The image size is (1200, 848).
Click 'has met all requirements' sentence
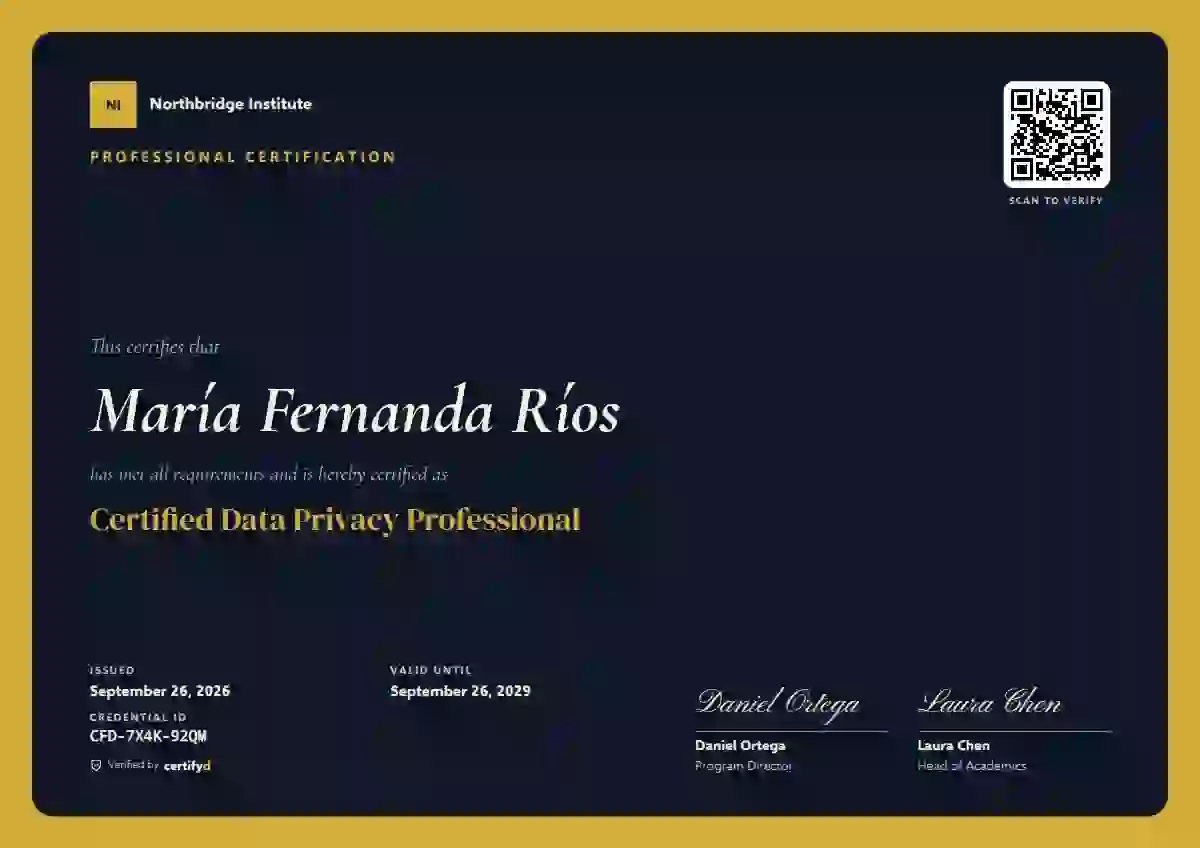[268, 474]
